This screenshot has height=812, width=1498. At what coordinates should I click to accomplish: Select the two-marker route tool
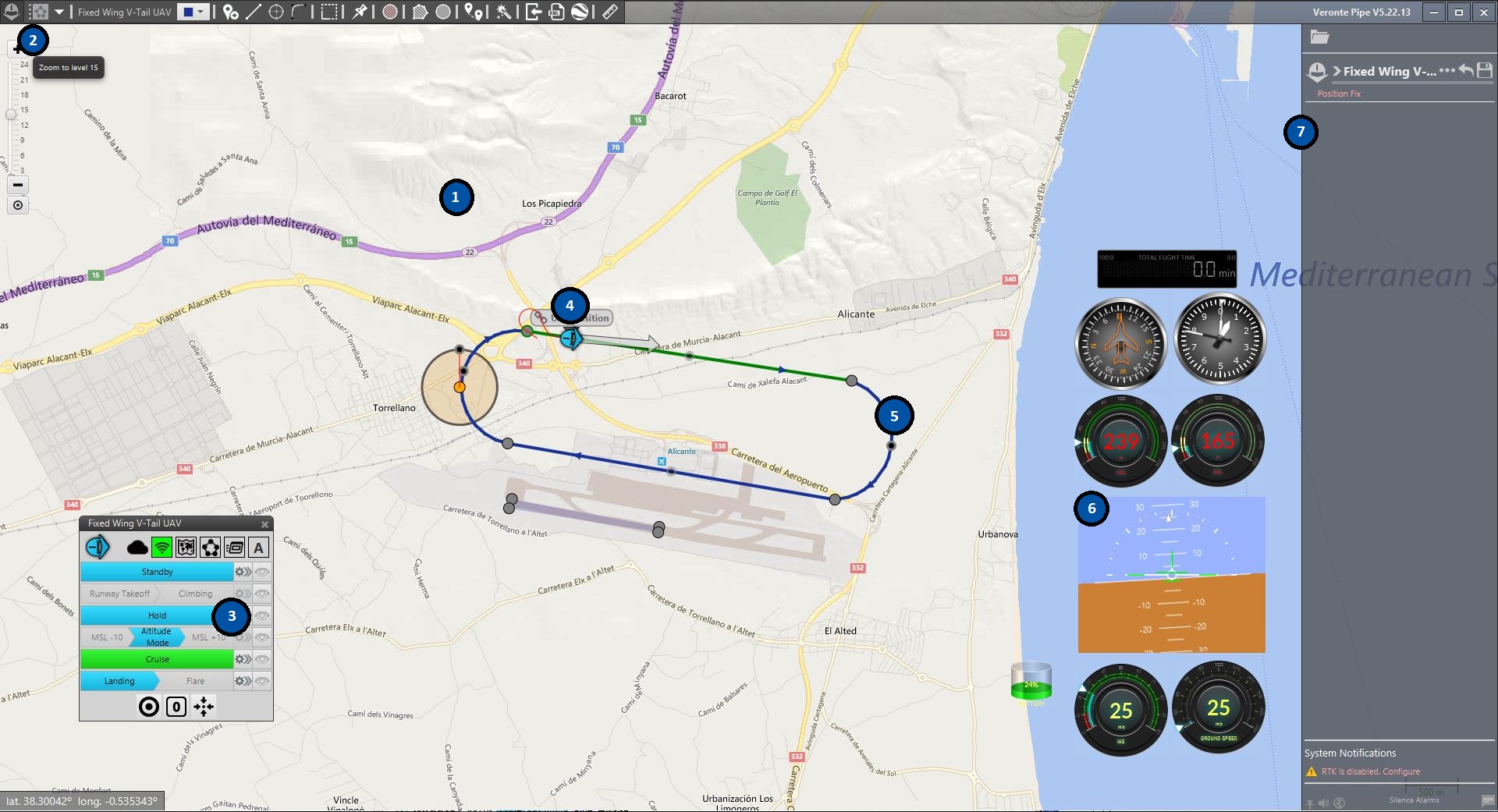(474, 12)
